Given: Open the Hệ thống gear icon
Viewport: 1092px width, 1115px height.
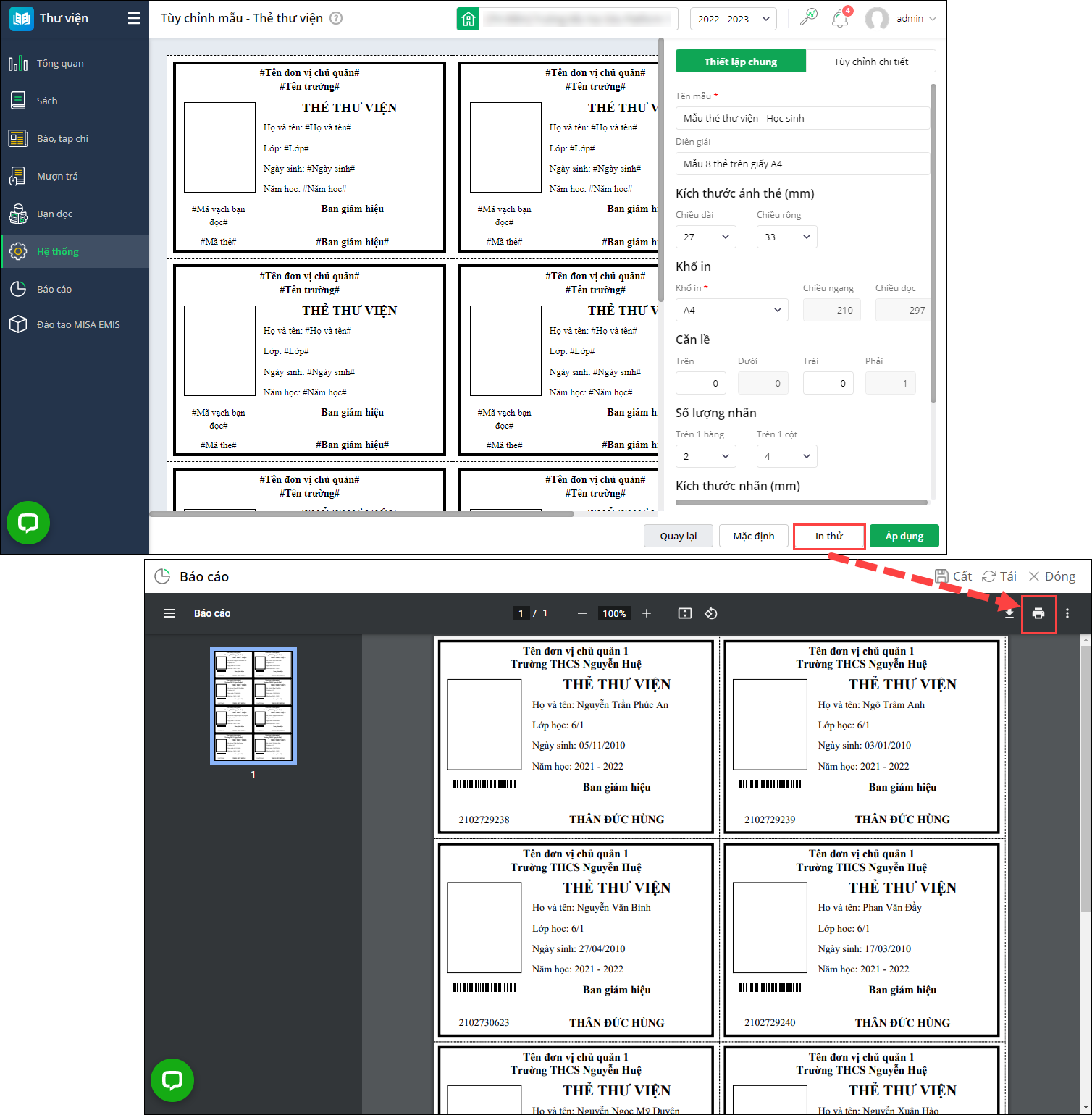Looking at the screenshot, I should click(18, 251).
